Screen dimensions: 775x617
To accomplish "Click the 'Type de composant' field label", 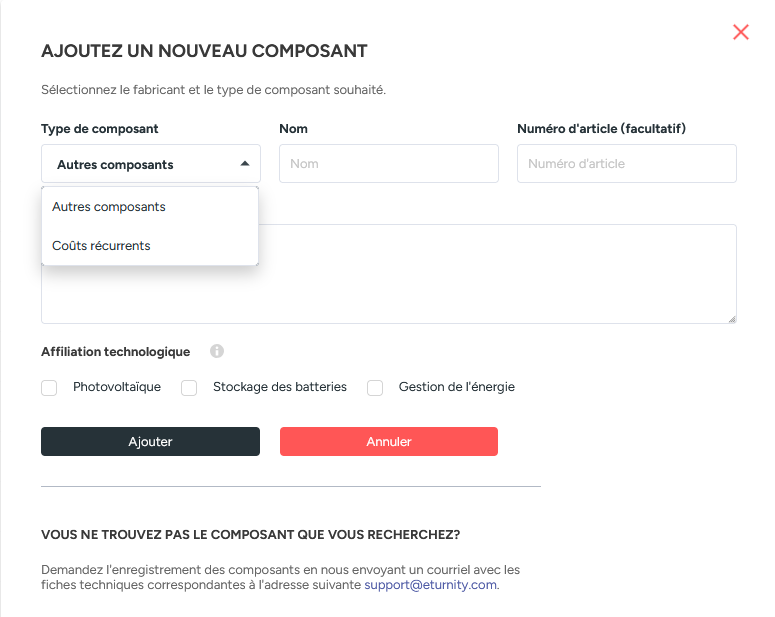I will click(x=100, y=129).
